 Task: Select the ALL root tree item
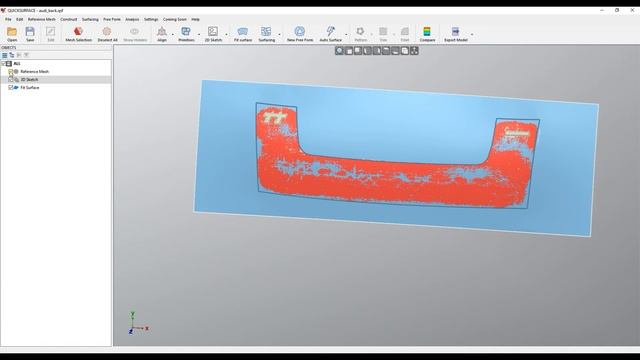pos(17,64)
